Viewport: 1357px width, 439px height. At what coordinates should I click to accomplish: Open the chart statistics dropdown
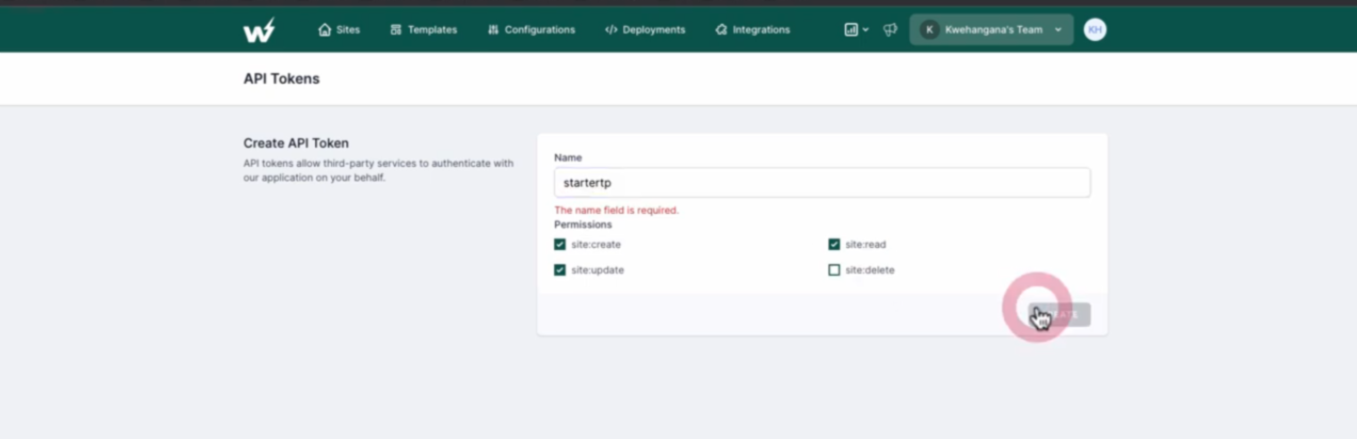point(856,30)
